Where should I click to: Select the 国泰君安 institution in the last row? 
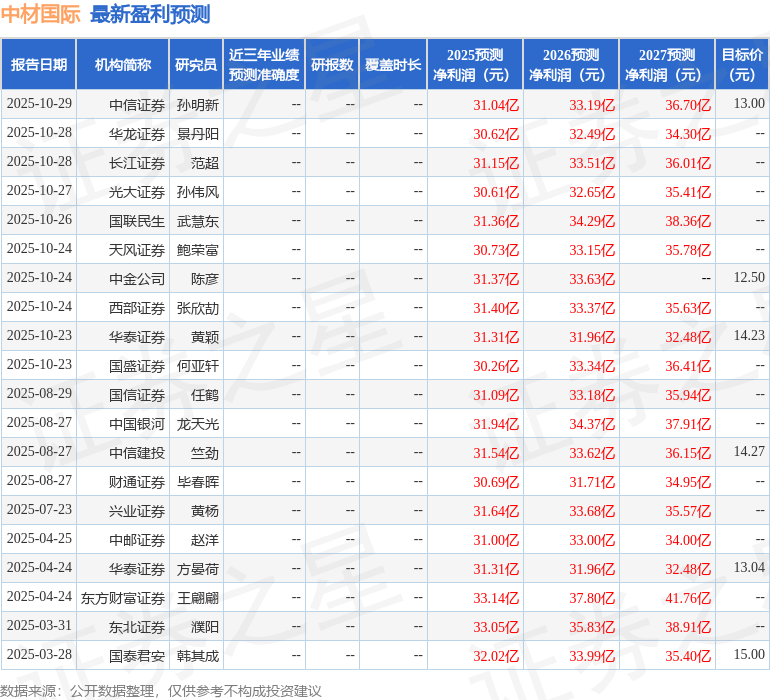(x=137, y=656)
